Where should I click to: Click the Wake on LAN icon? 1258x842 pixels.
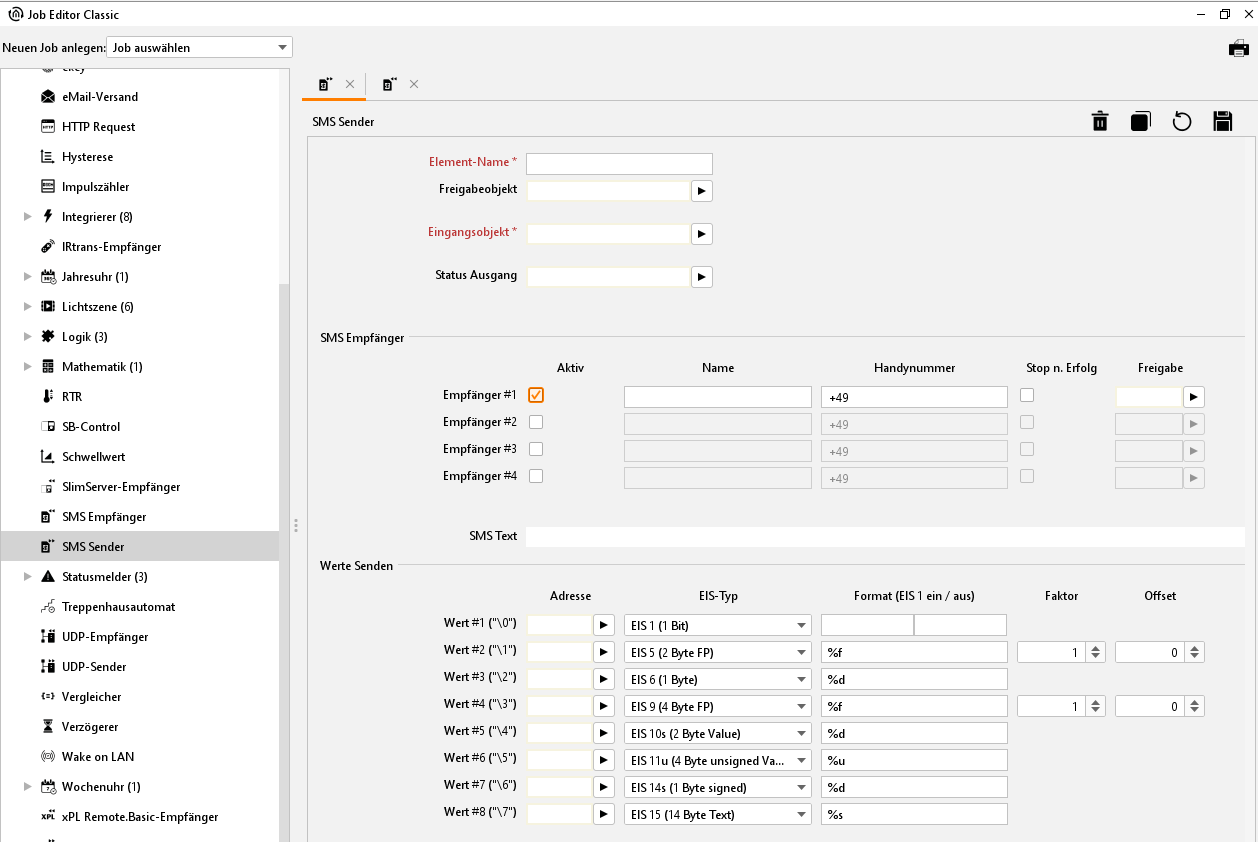[47, 757]
